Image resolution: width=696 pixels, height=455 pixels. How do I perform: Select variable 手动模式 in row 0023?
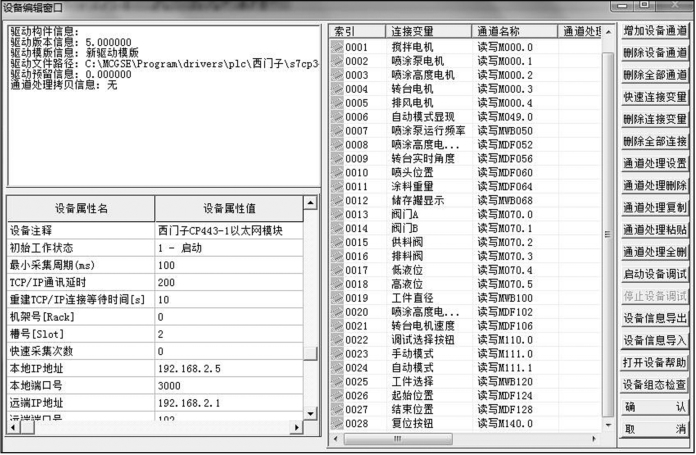pos(412,354)
